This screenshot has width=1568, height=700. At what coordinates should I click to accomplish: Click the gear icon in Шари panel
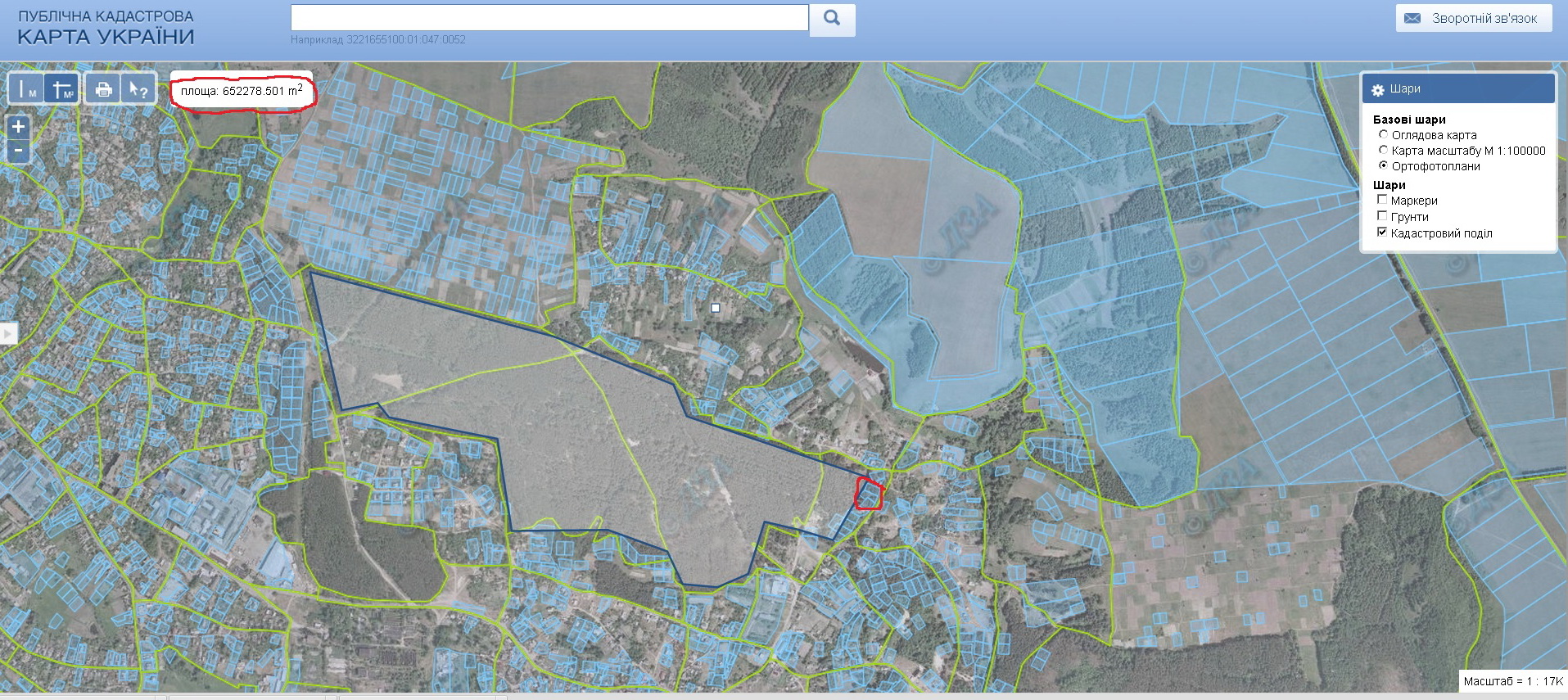(x=1377, y=90)
